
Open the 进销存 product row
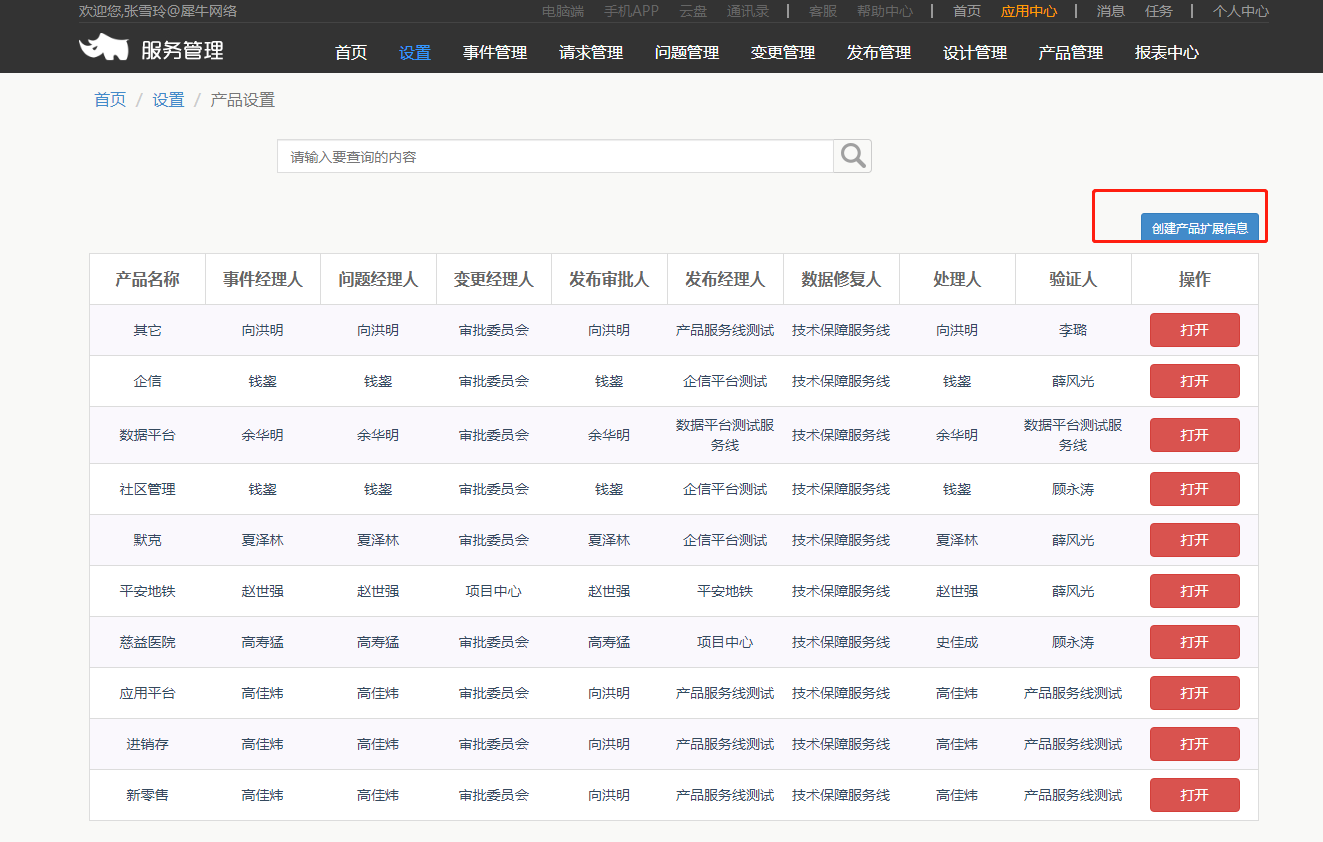[1194, 744]
